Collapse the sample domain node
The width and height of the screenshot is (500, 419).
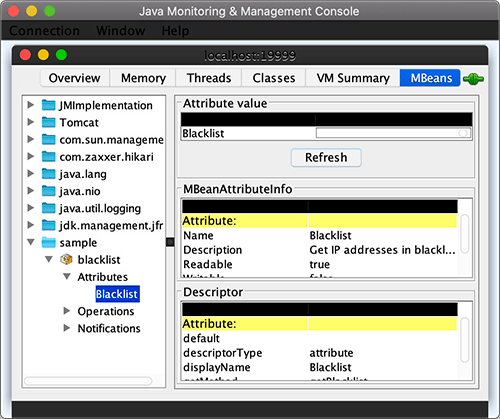point(31,242)
